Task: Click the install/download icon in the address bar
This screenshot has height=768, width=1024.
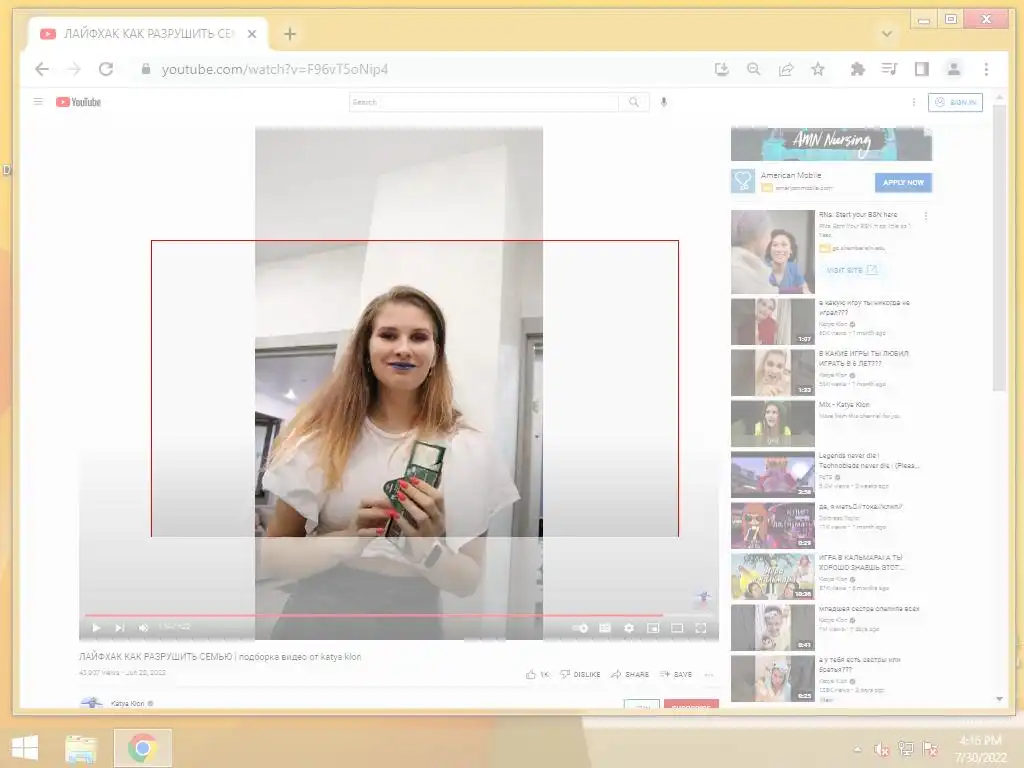Action: tap(722, 69)
